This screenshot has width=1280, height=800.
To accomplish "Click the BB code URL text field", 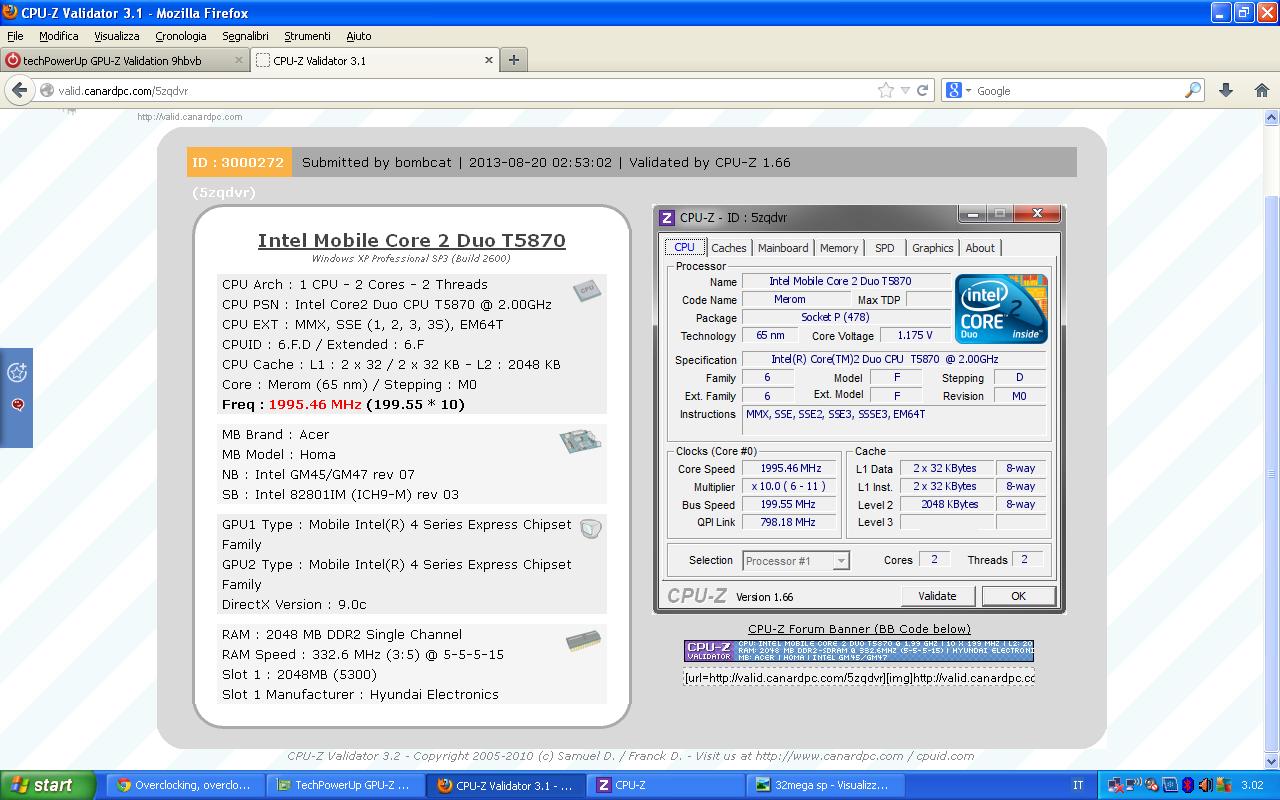I will 858,678.
